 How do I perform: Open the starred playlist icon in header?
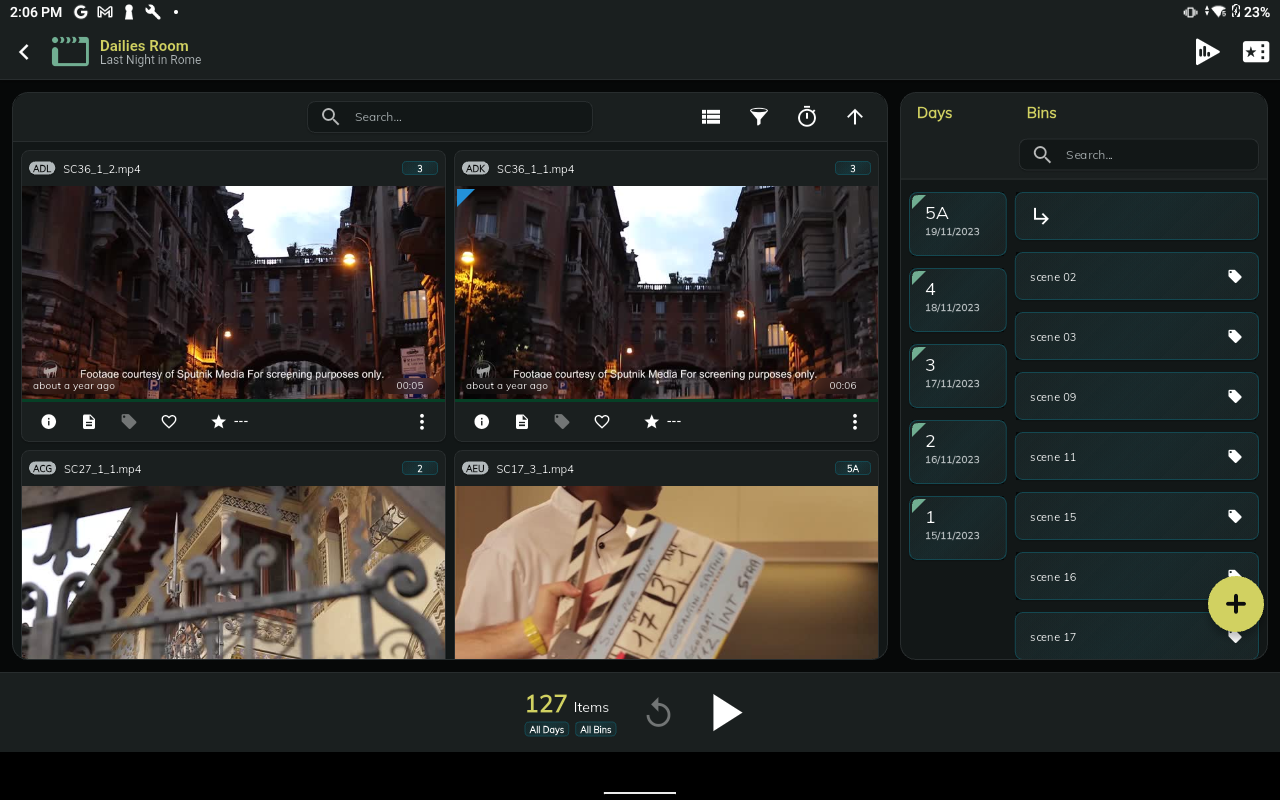click(1255, 52)
